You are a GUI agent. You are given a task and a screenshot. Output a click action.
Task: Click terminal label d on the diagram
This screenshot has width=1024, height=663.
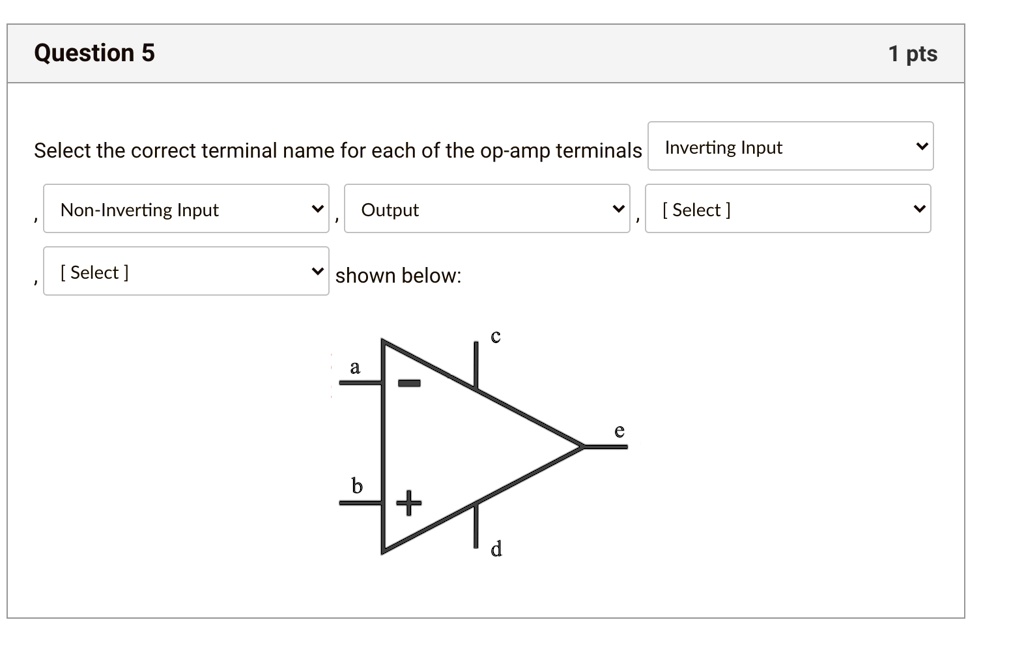point(494,548)
